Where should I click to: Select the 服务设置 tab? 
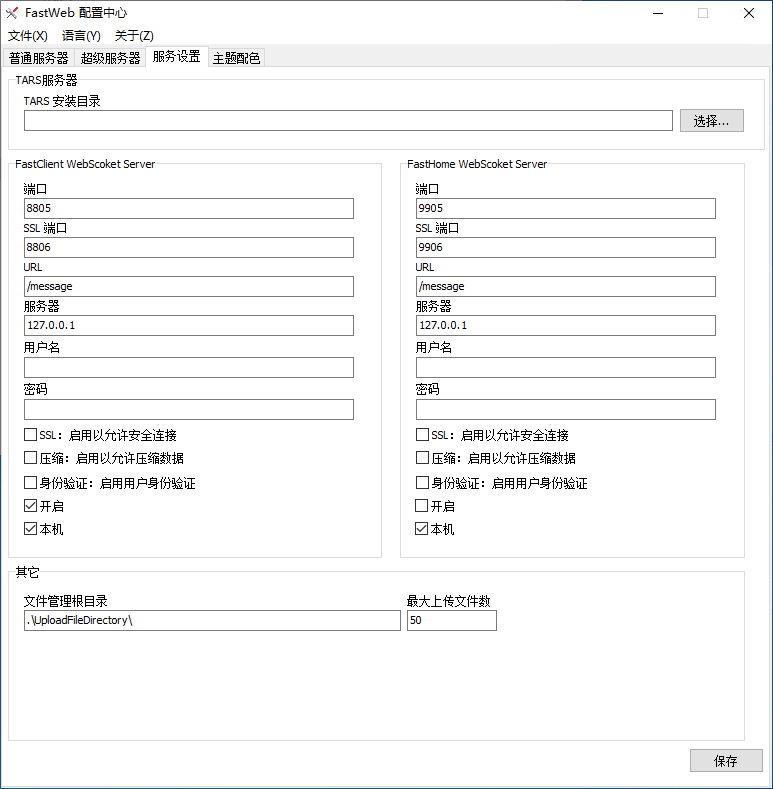click(x=177, y=56)
